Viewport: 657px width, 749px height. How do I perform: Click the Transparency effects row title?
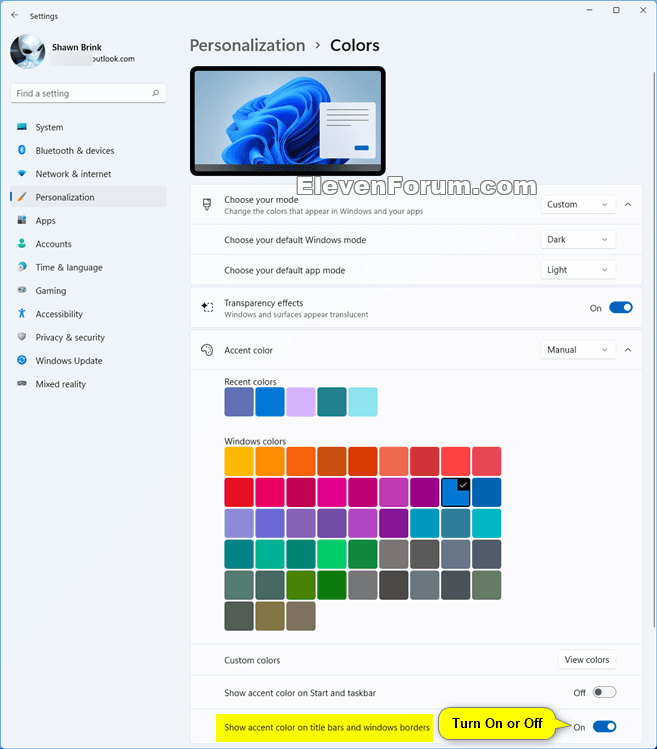264,303
